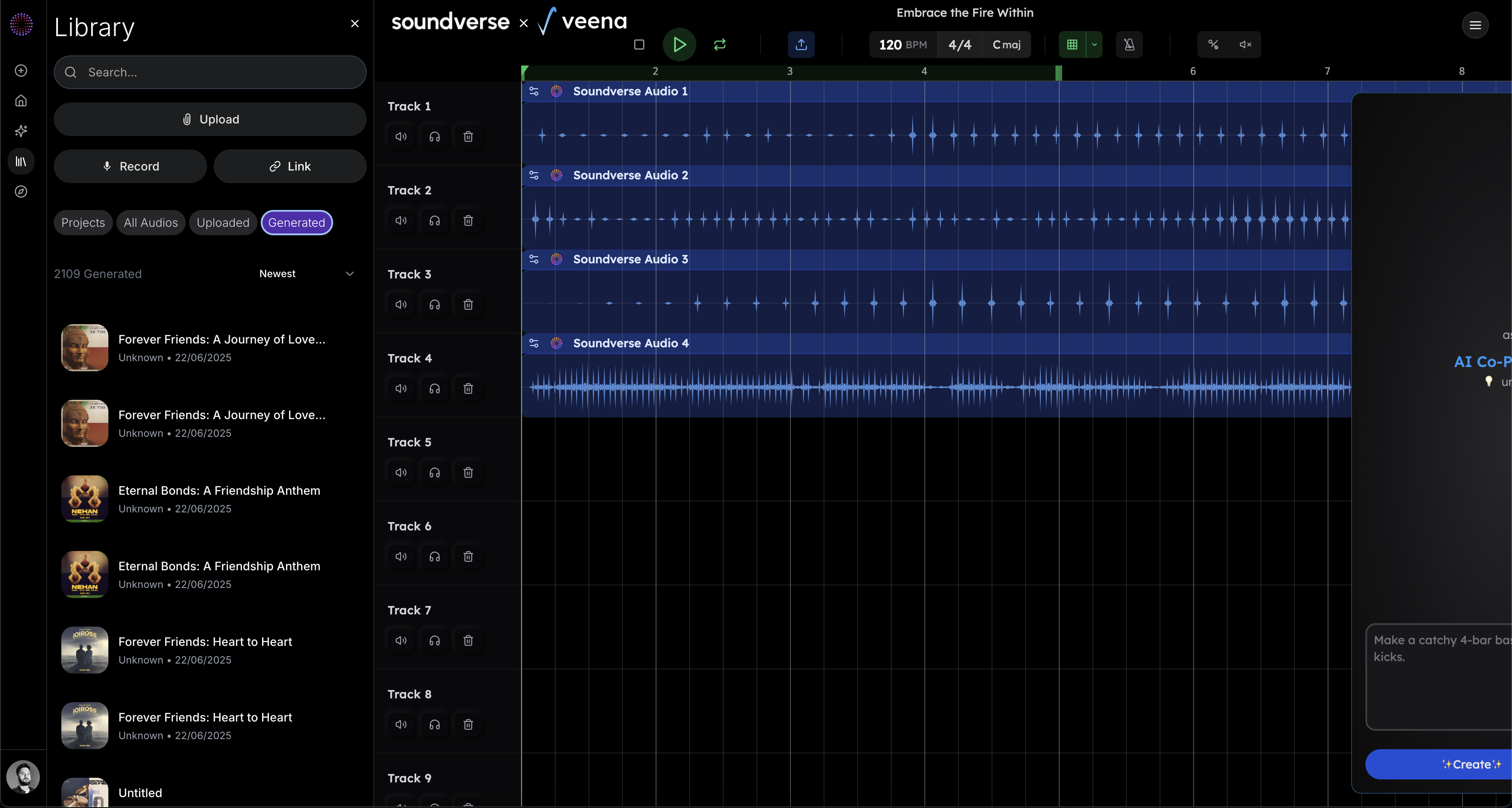Click bar 6 on the timeline ruler
Image resolution: width=1512 pixels, height=808 pixels.
point(1193,71)
